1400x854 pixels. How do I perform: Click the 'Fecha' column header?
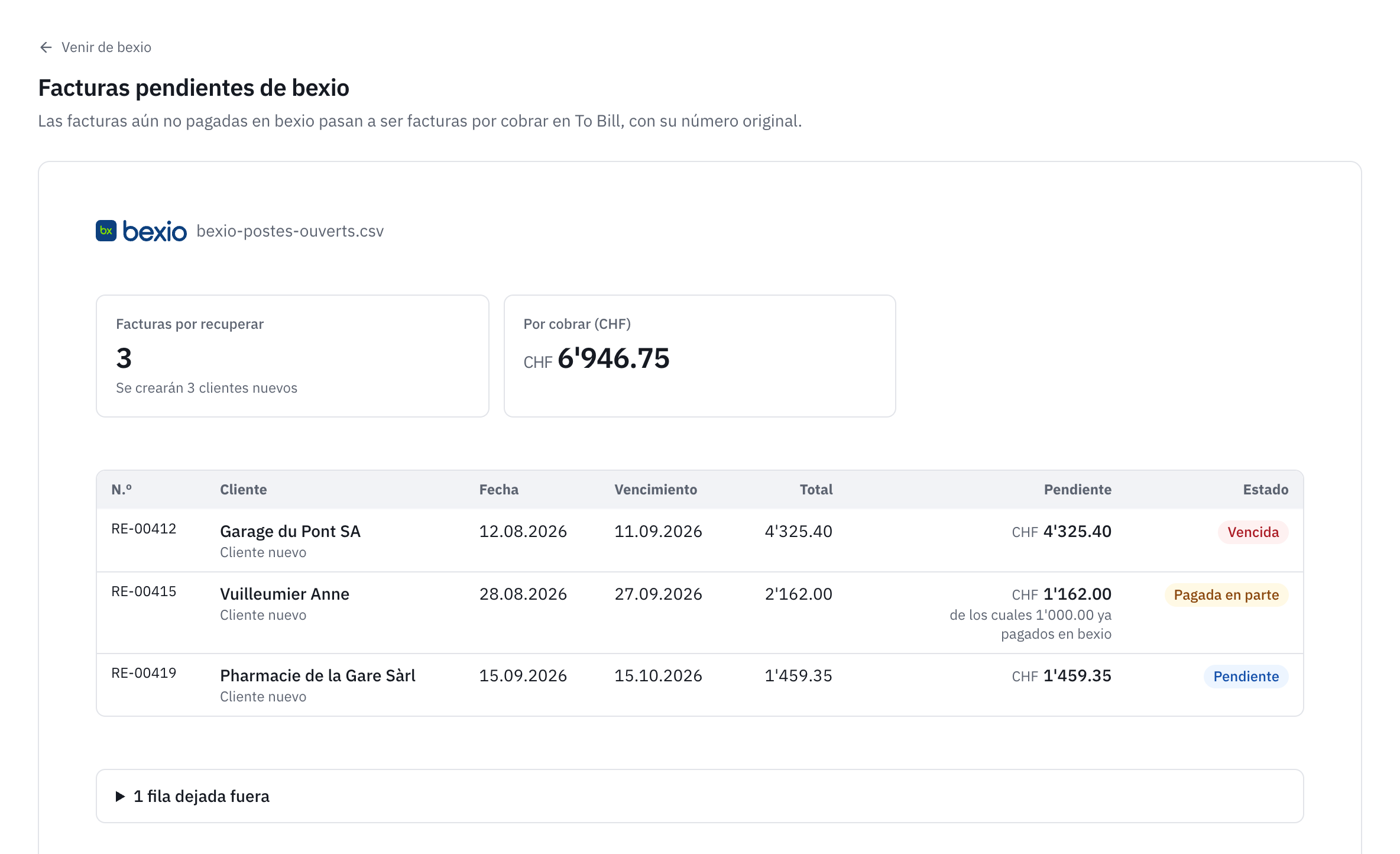pyautogui.click(x=499, y=490)
